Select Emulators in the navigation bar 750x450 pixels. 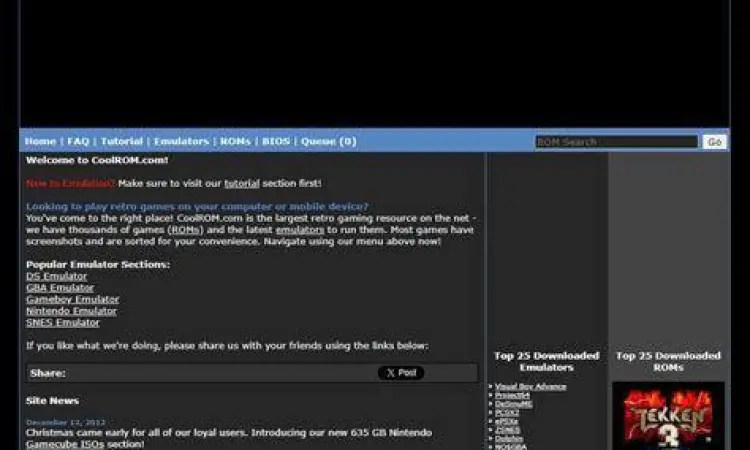[x=181, y=142]
